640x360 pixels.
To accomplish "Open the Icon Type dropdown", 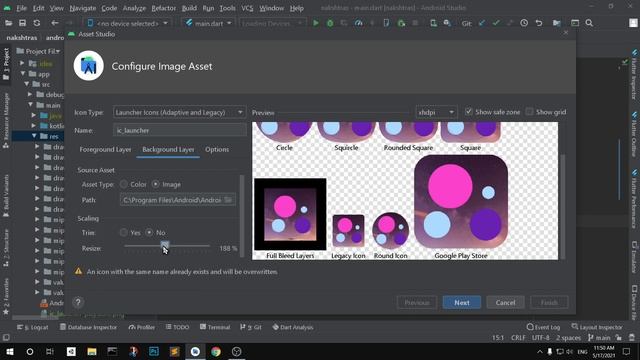I will click(x=179, y=112).
